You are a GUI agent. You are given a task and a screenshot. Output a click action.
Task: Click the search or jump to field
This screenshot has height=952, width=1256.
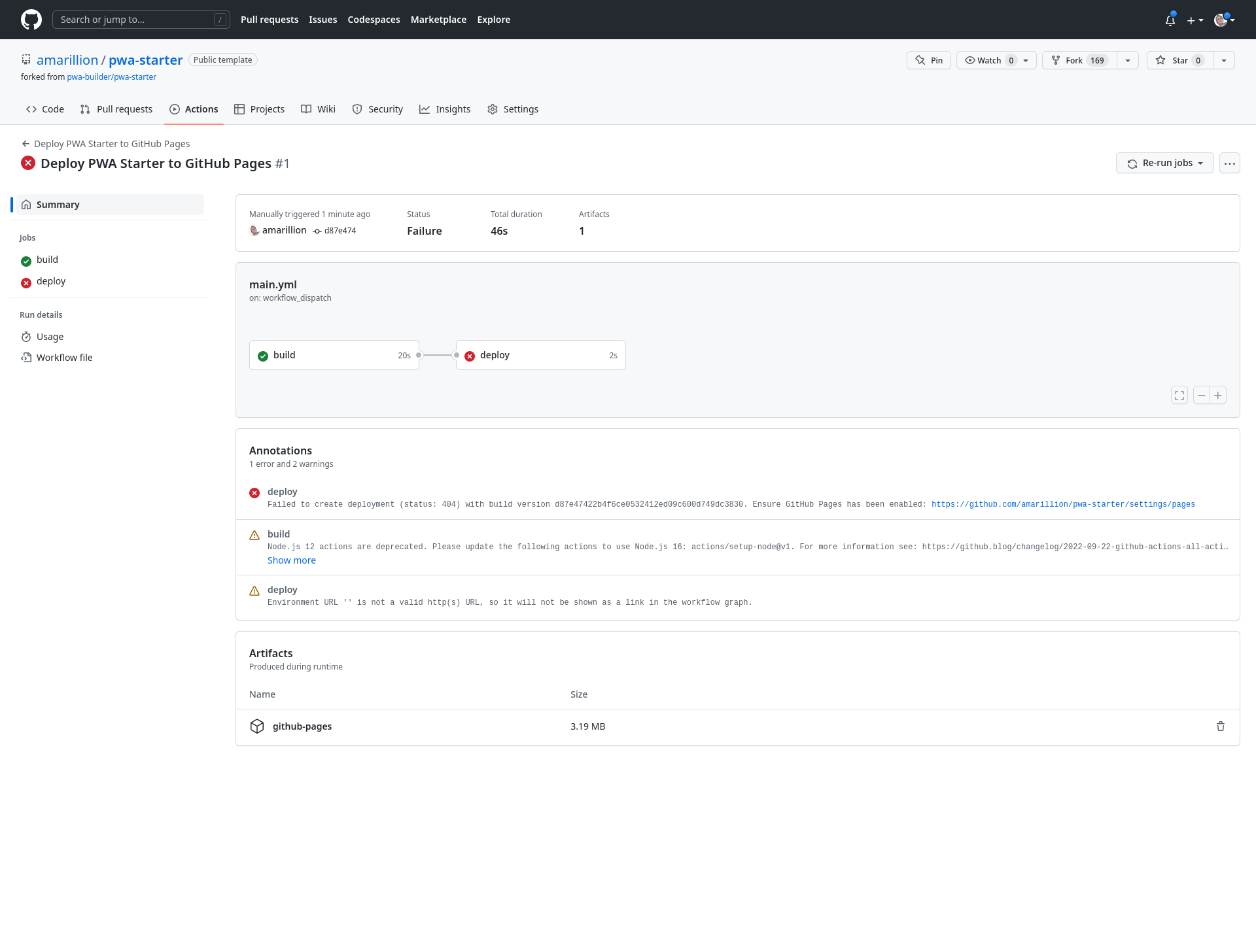141,20
